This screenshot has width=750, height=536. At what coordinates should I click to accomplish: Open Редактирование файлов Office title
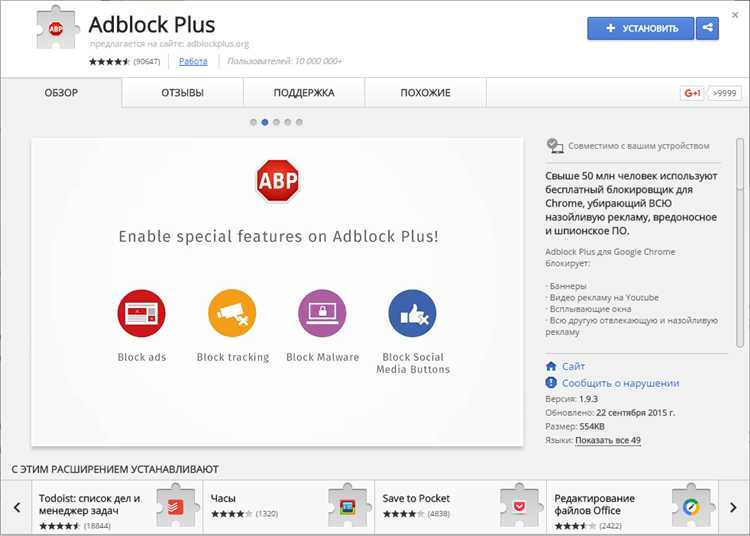595,504
